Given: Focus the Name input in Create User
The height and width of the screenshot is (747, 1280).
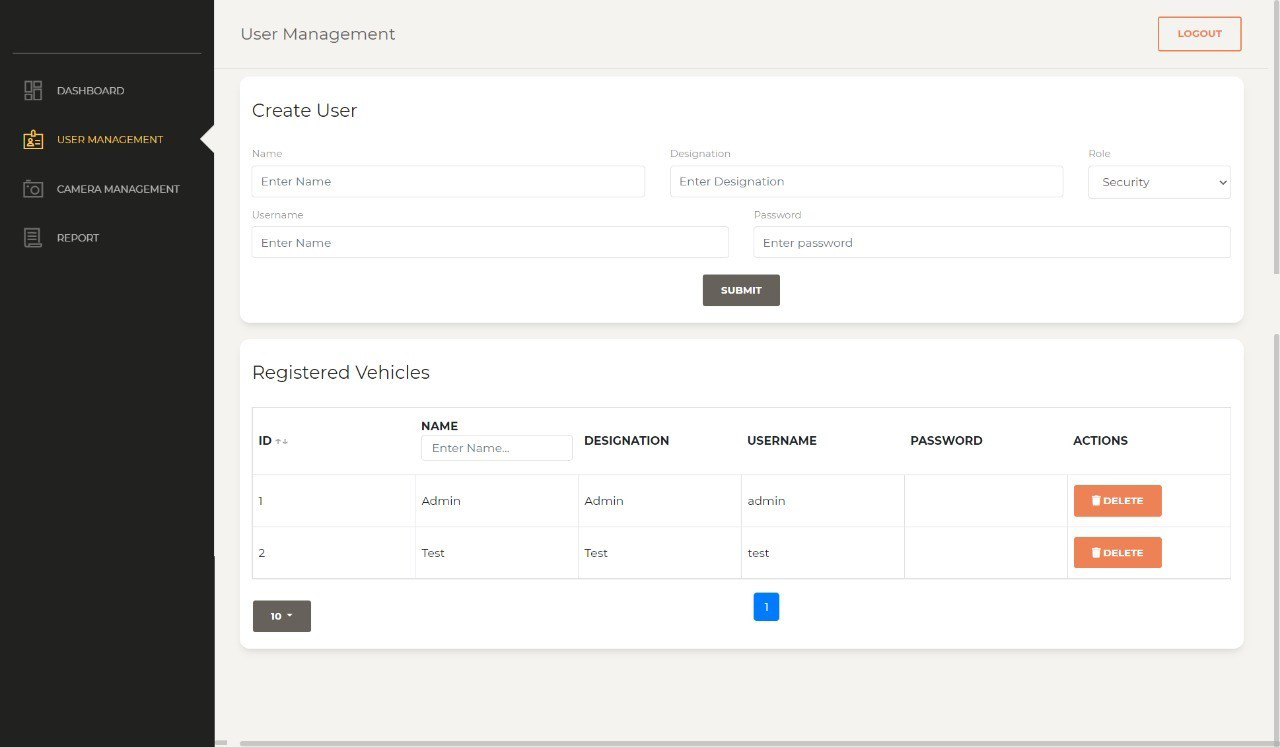Looking at the screenshot, I should 448,182.
